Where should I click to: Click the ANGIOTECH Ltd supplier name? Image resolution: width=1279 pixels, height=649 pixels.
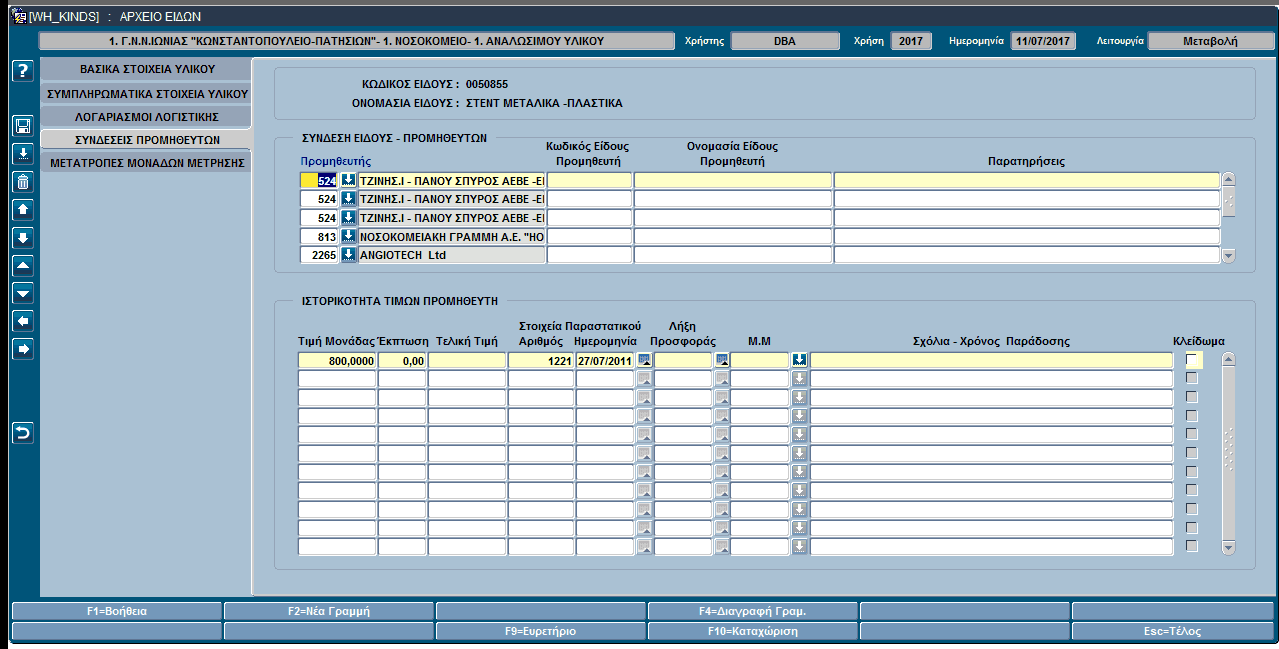(452, 255)
